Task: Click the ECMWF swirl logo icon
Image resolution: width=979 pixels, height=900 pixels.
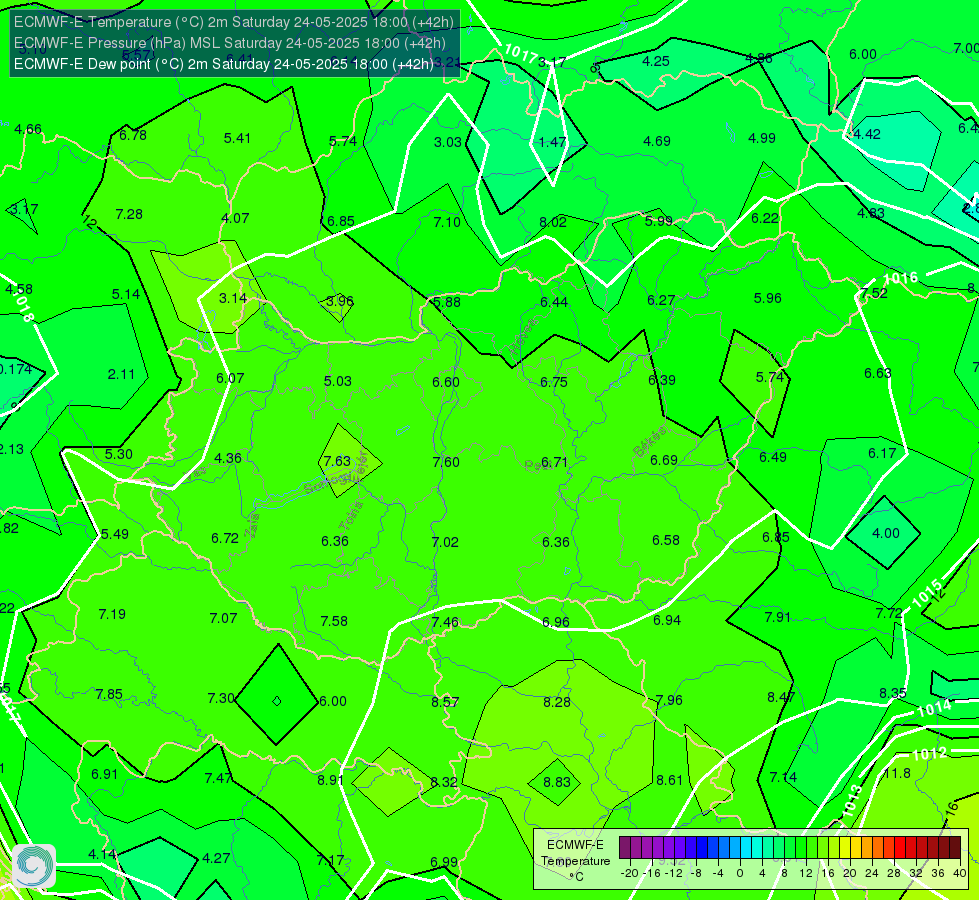Action: click(34, 866)
